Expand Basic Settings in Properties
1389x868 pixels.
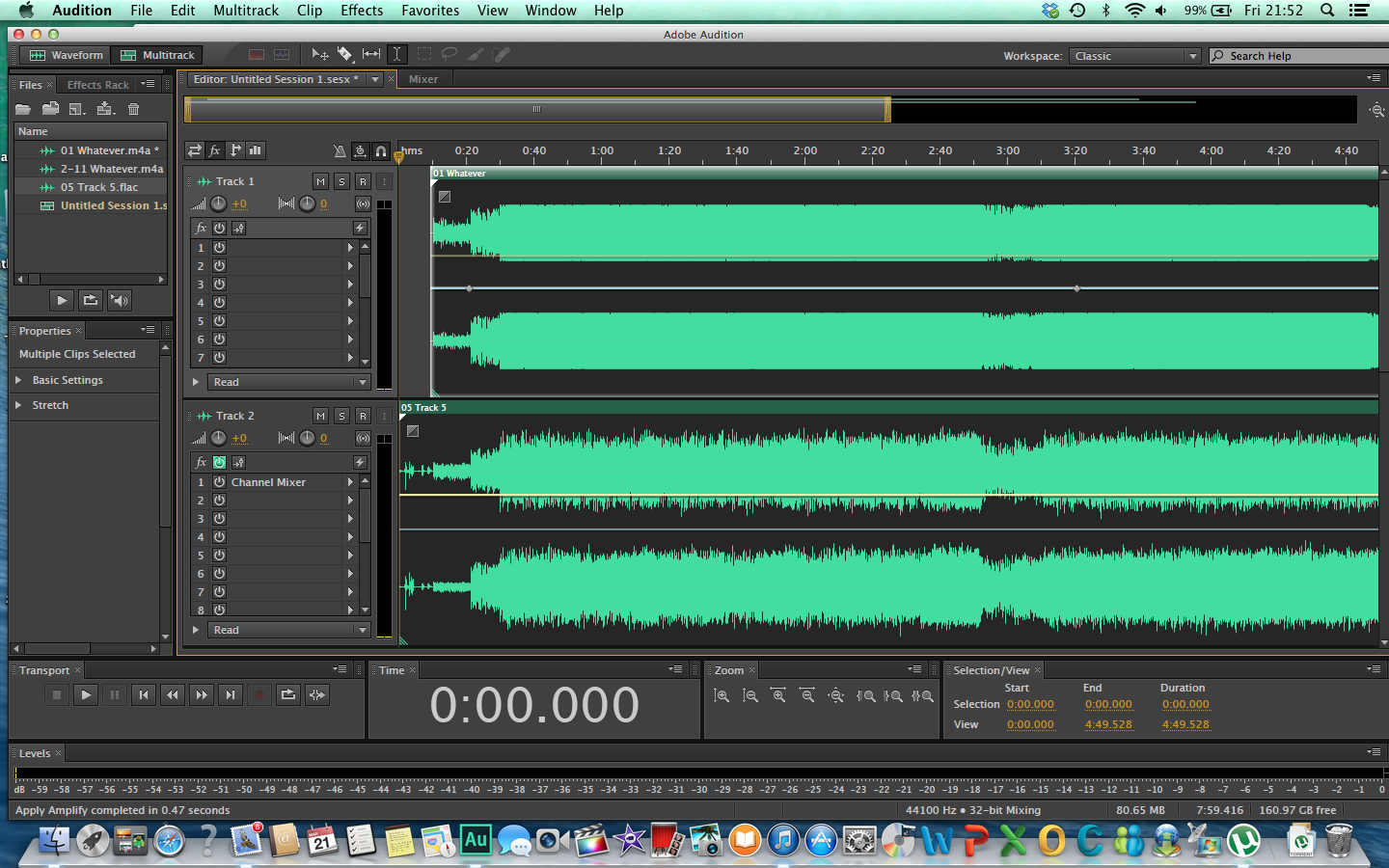[18, 380]
